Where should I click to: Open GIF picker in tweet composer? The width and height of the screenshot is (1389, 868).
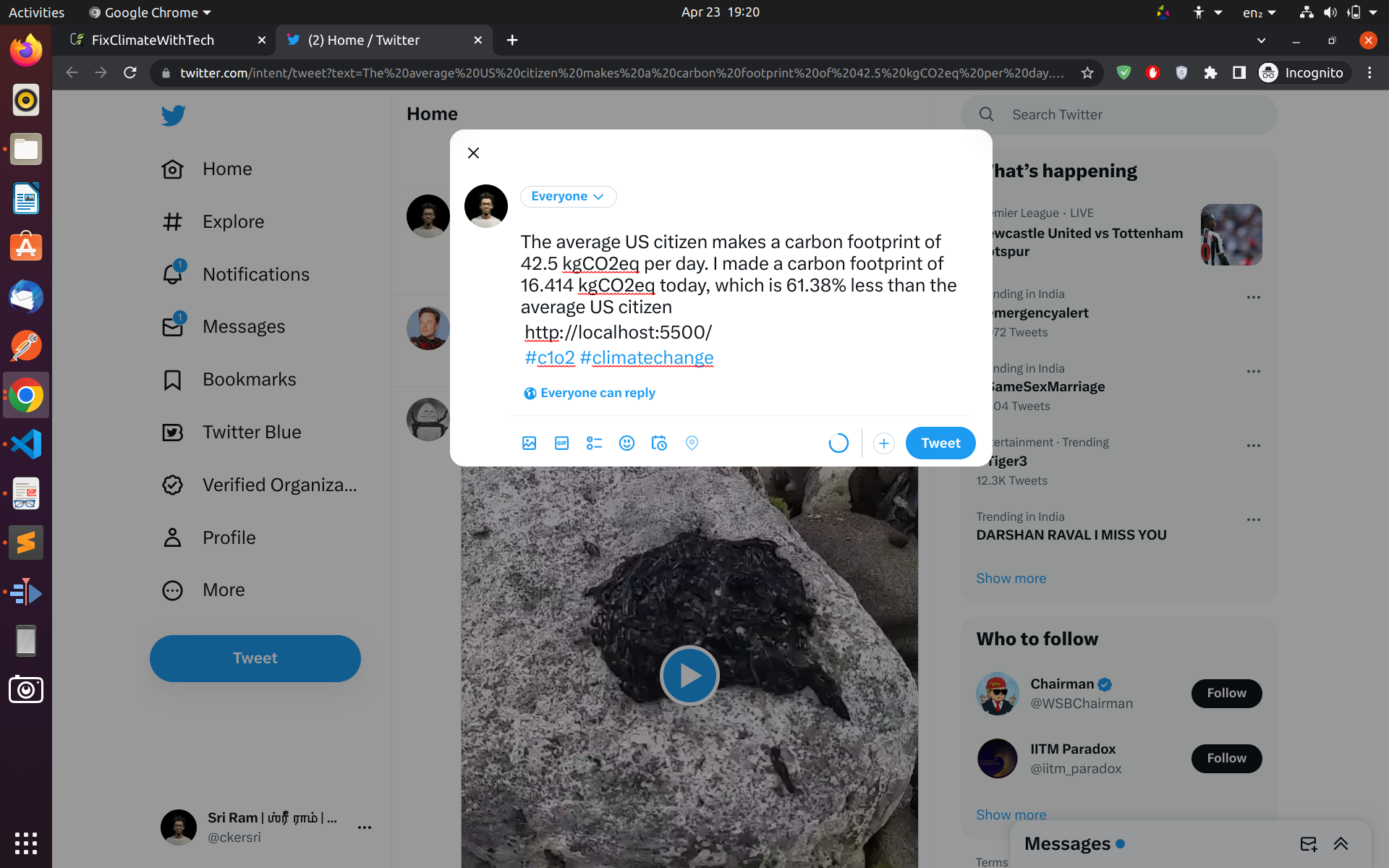(561, 443)
